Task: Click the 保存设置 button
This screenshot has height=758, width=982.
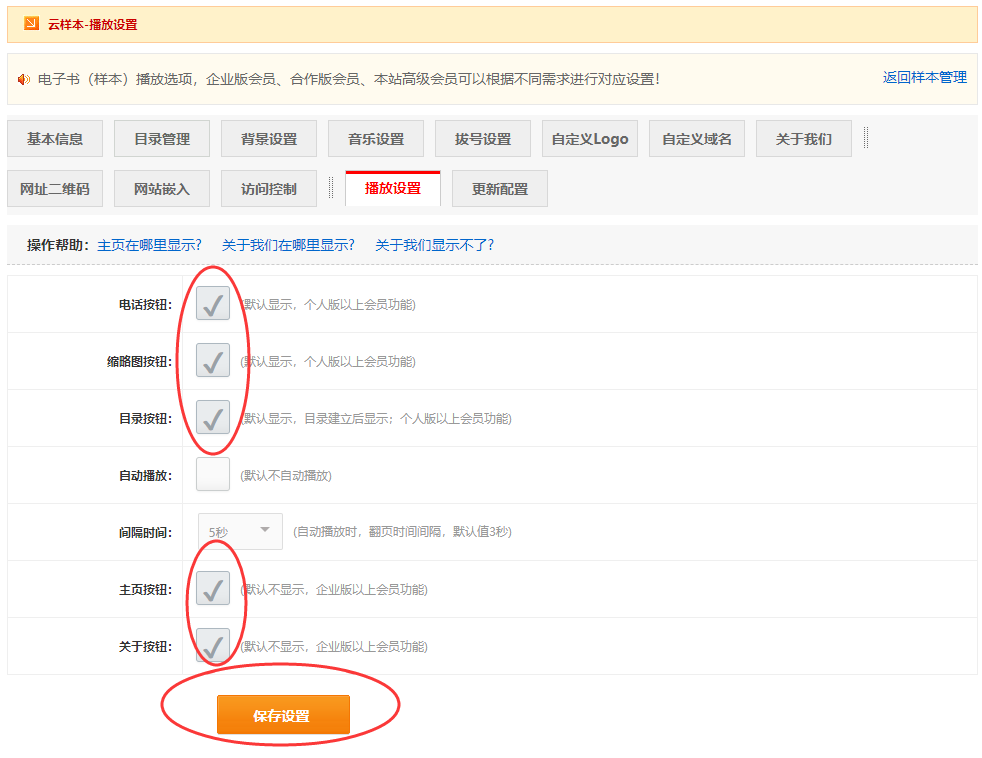Action: (x=283, y=715)
